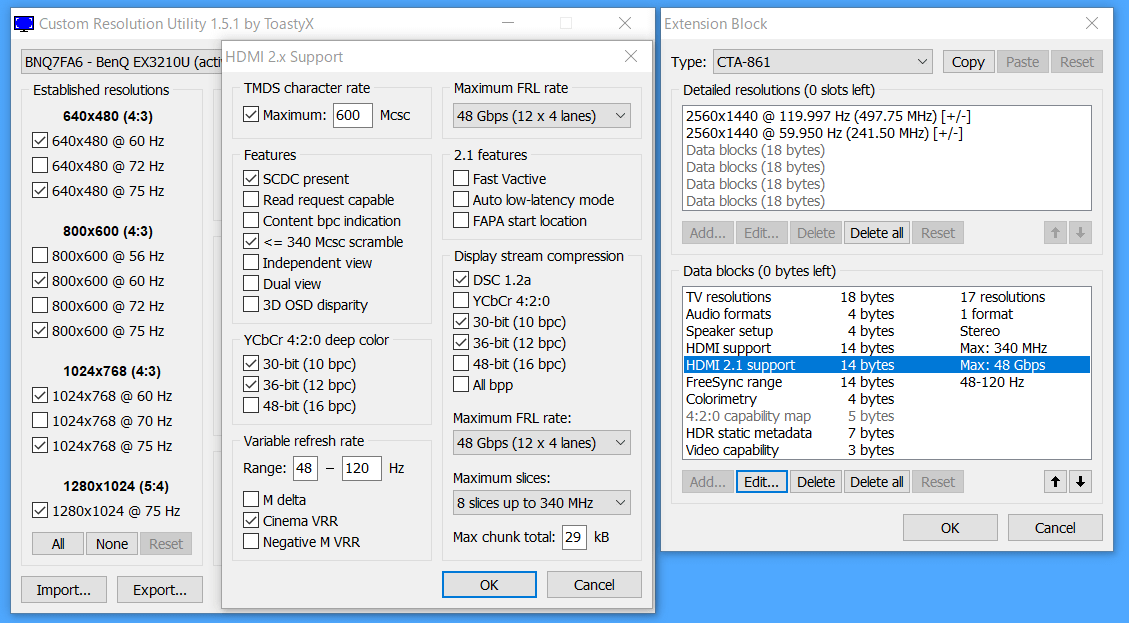Toggle 800x600 @ 56 Hz checkbox

[40, 256]
